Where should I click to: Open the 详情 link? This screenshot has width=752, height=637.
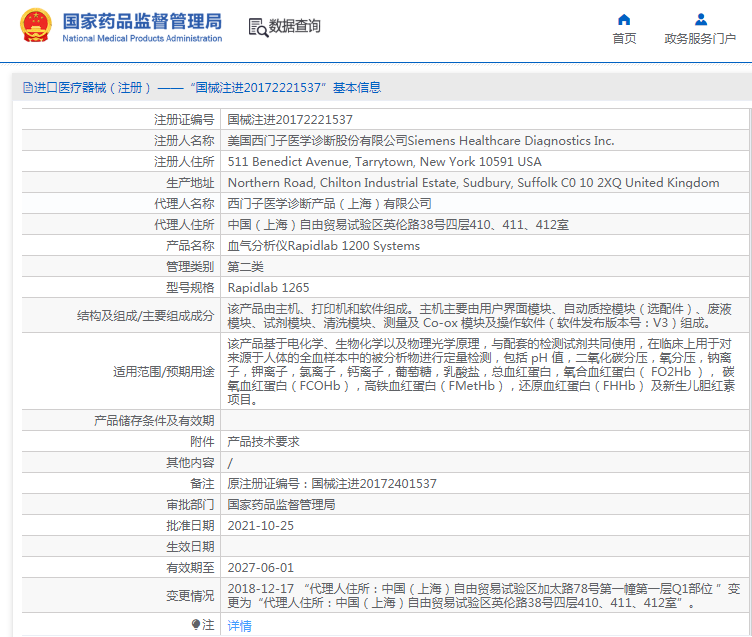pos(239,625)
